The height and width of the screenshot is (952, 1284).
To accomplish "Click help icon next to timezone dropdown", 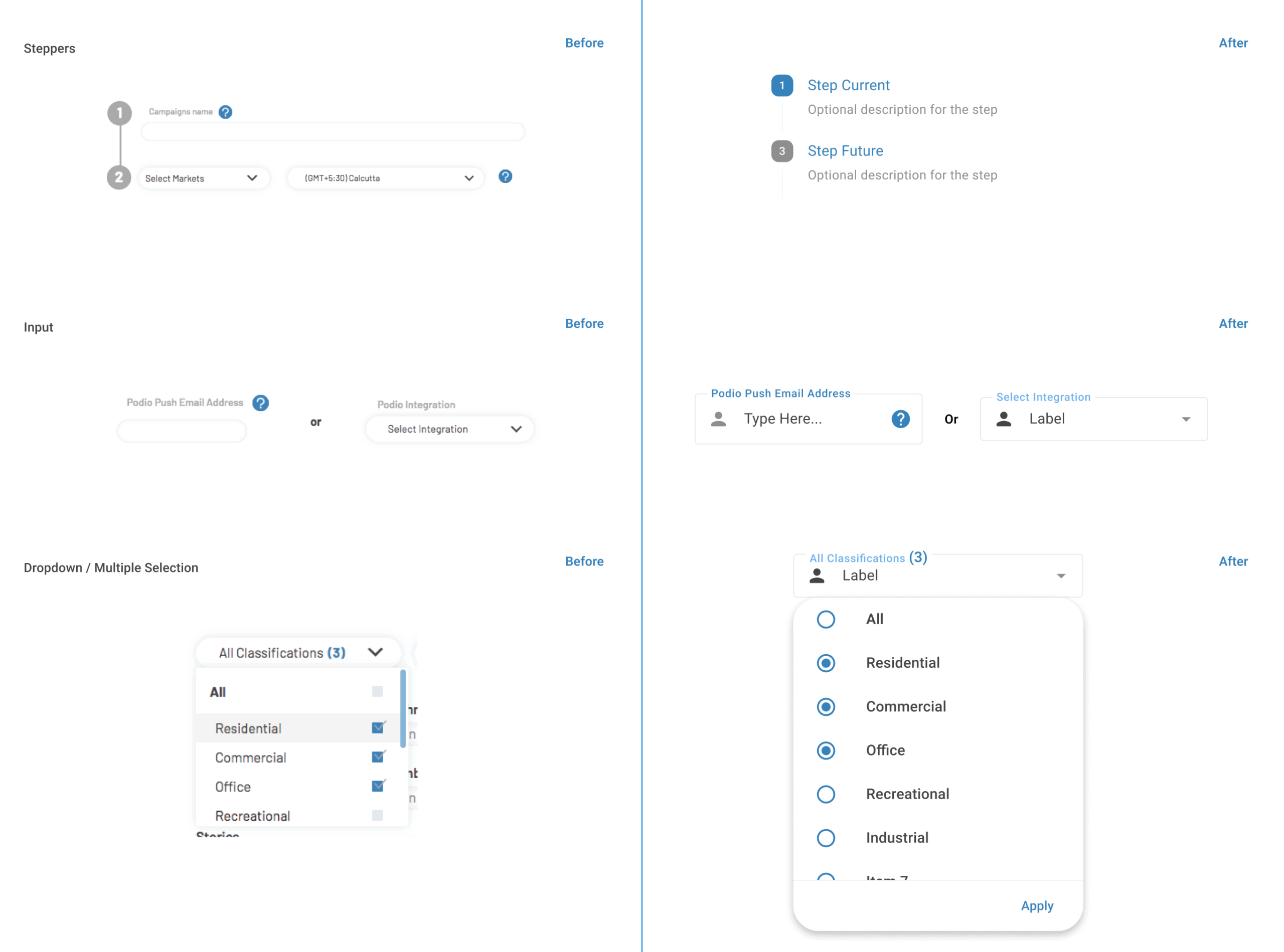I will (x=505, y=177).
